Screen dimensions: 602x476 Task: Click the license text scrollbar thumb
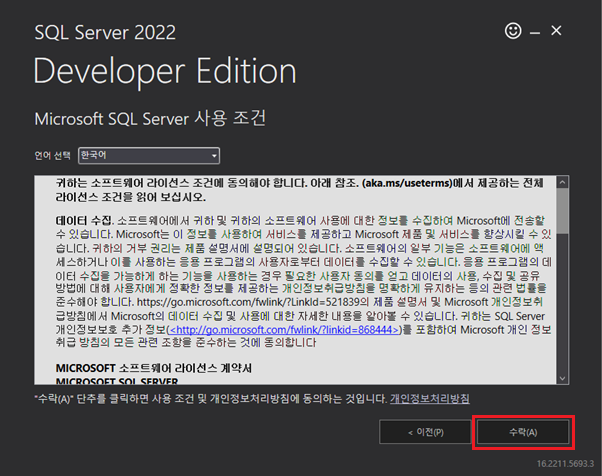562,211
